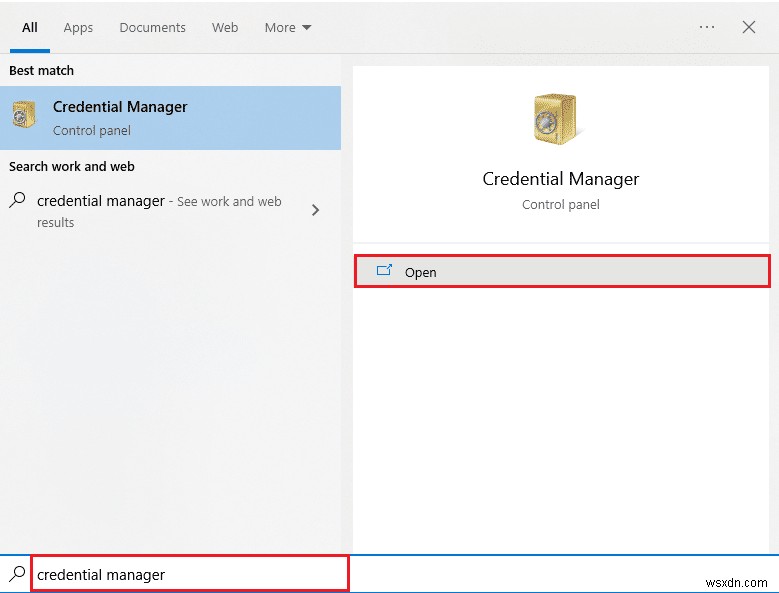Select the All tab
The width and height of the screenshot is (779, 593).
[x=30, y=27]
